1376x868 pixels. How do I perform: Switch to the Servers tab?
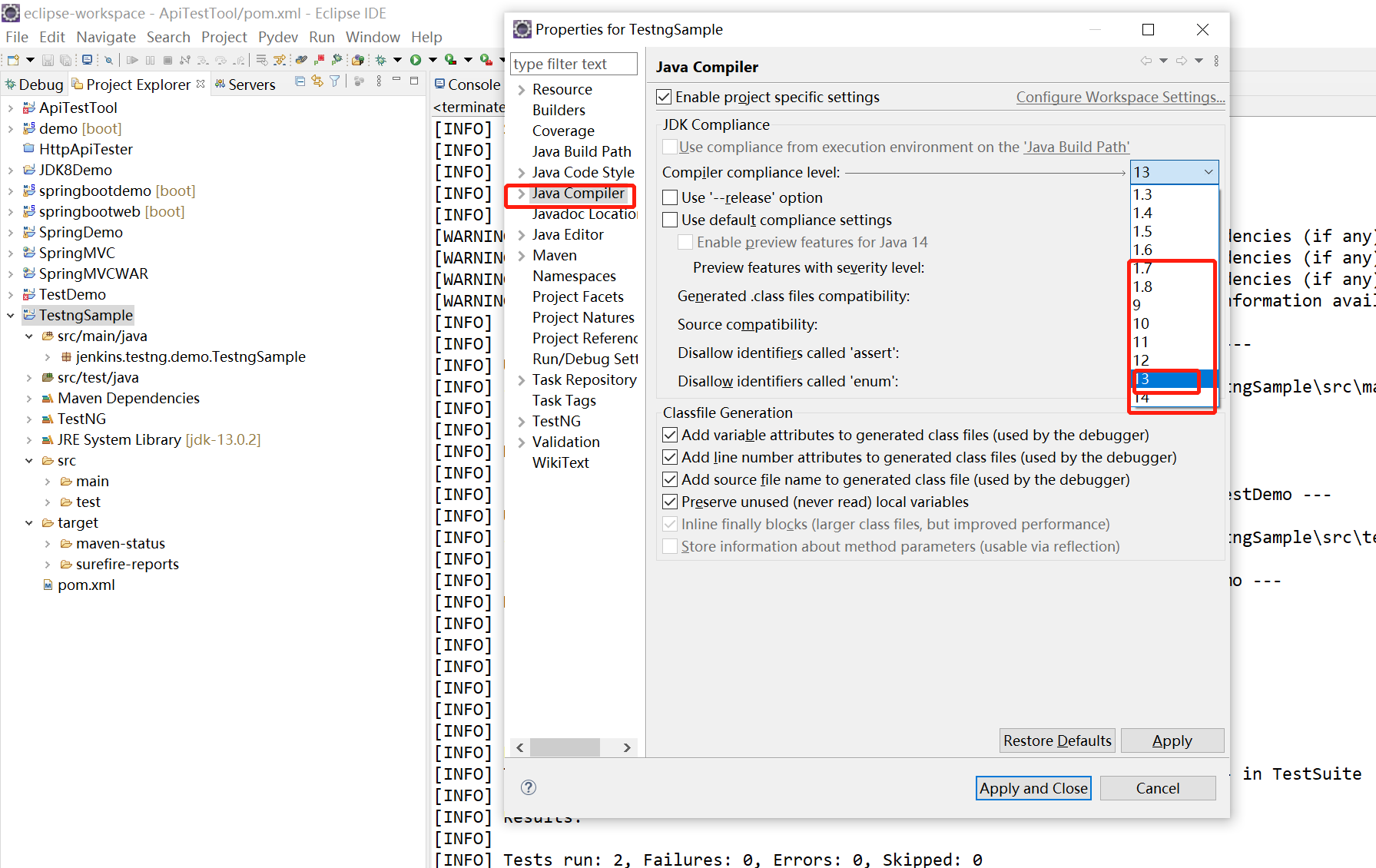click(244, 84)
